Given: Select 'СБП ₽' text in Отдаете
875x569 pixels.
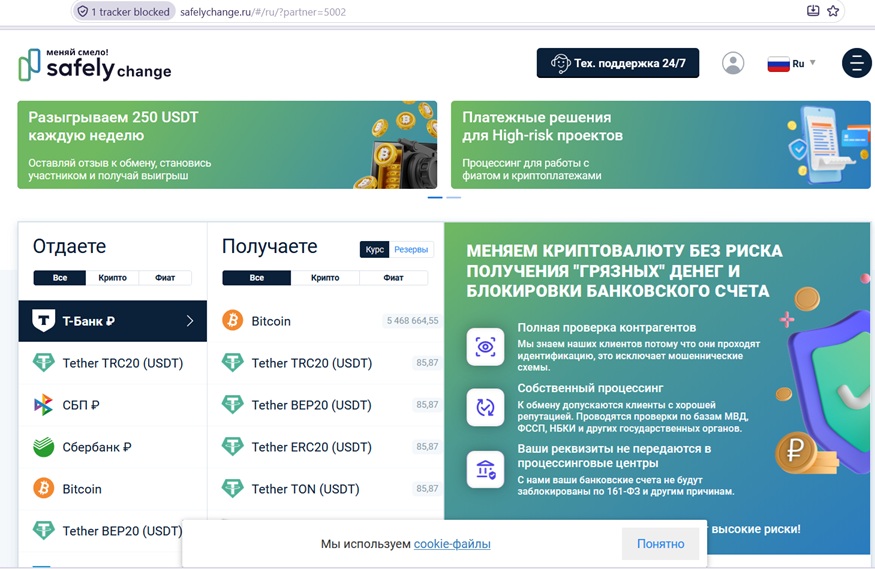Looking at the screenshot, I should click(81, 405).
